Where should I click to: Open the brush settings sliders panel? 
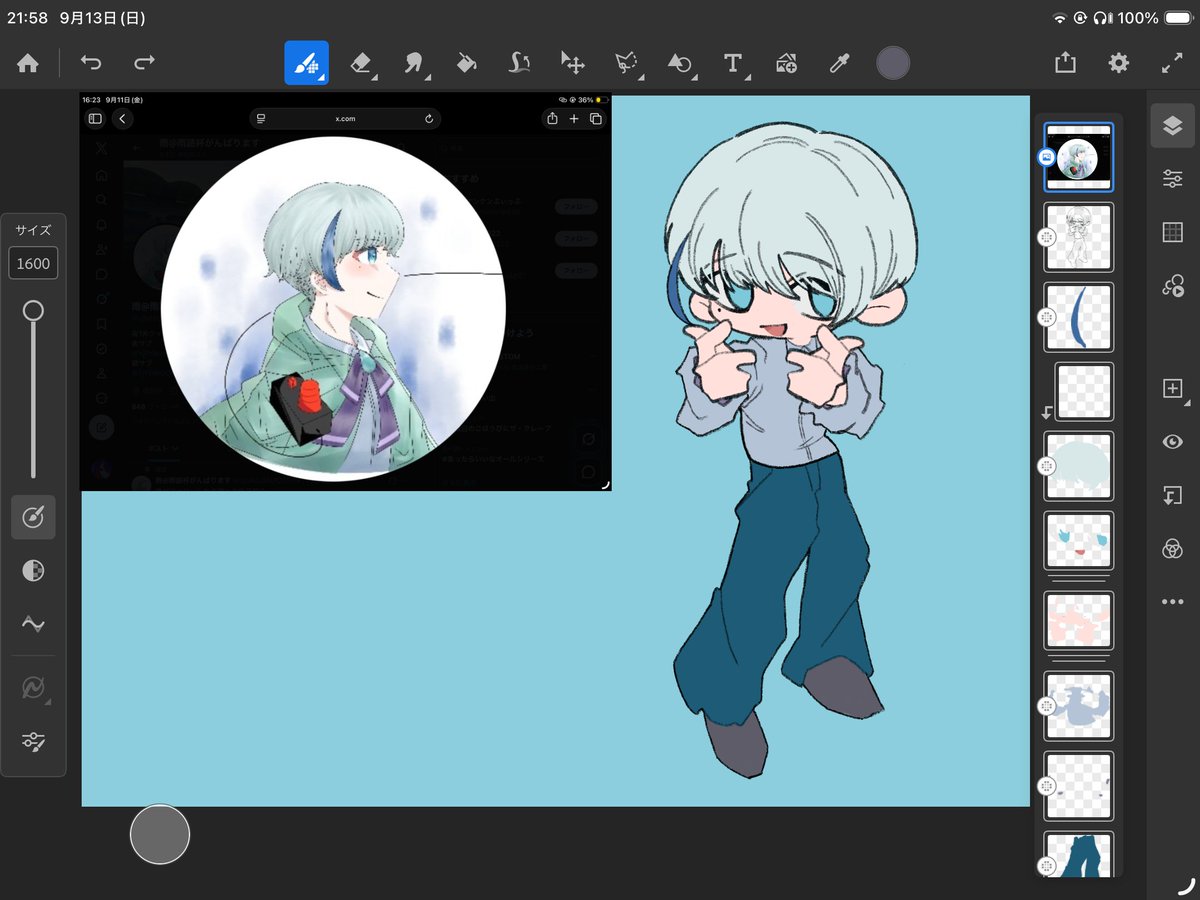(x=33, y=741)
